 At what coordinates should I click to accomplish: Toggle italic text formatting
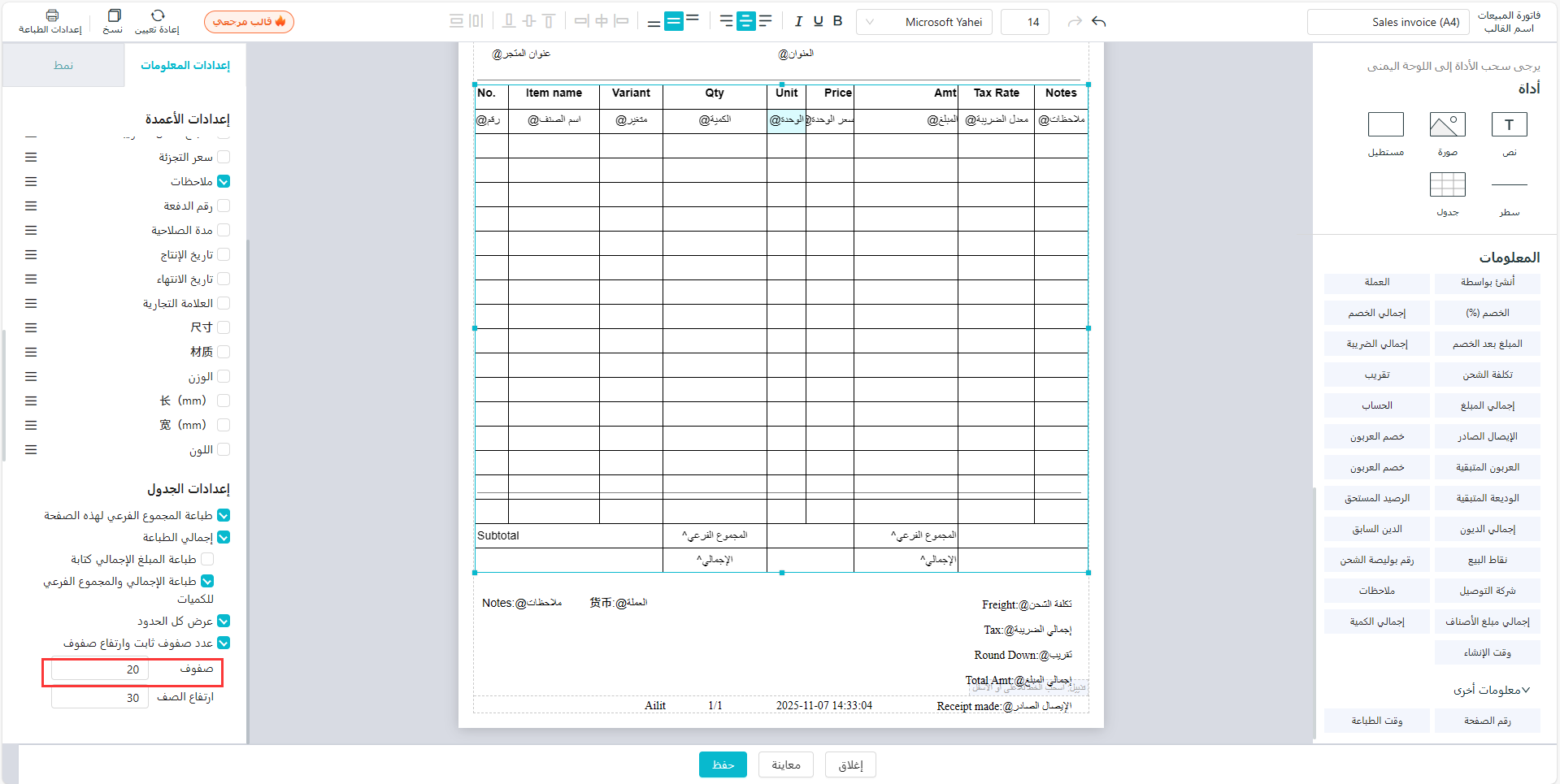tap(798, 22)
